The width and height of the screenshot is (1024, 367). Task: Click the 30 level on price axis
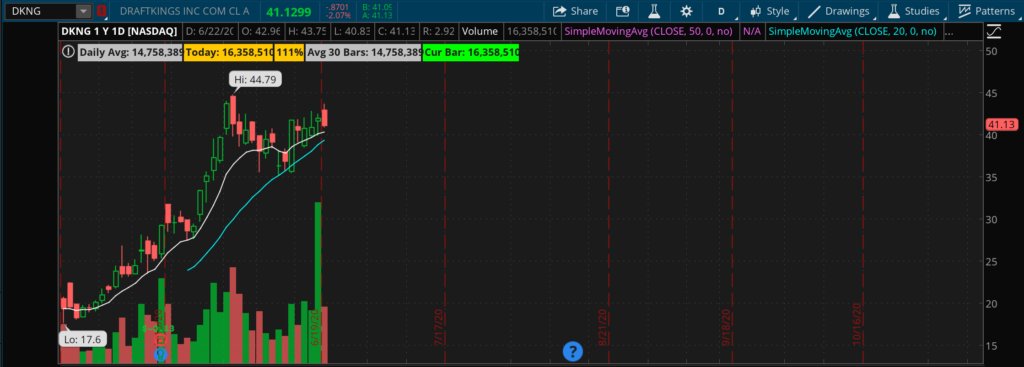pyautogui.click(x=991, y=219)
